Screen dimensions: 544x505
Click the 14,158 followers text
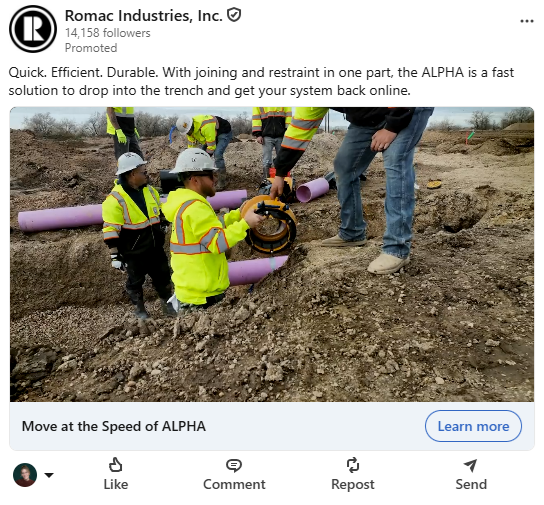point(108,33)
